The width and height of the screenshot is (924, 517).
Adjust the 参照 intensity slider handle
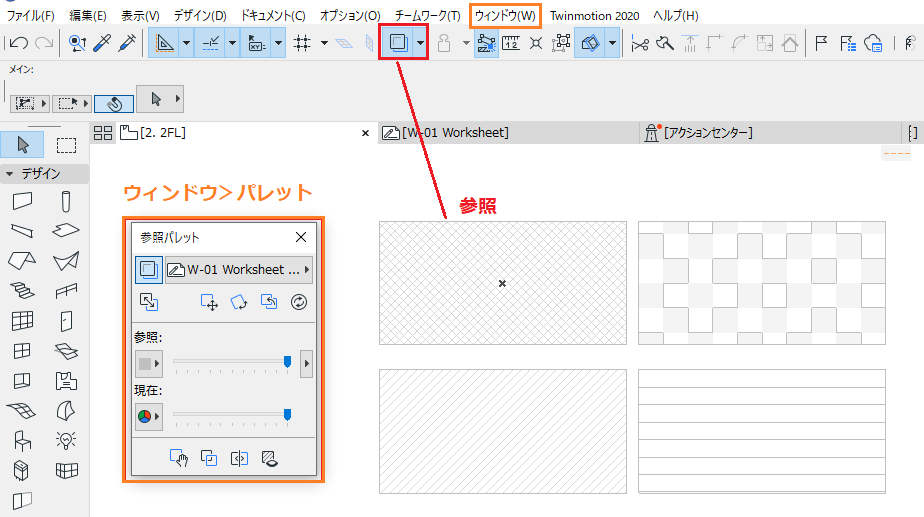click(x=288, y=361)
